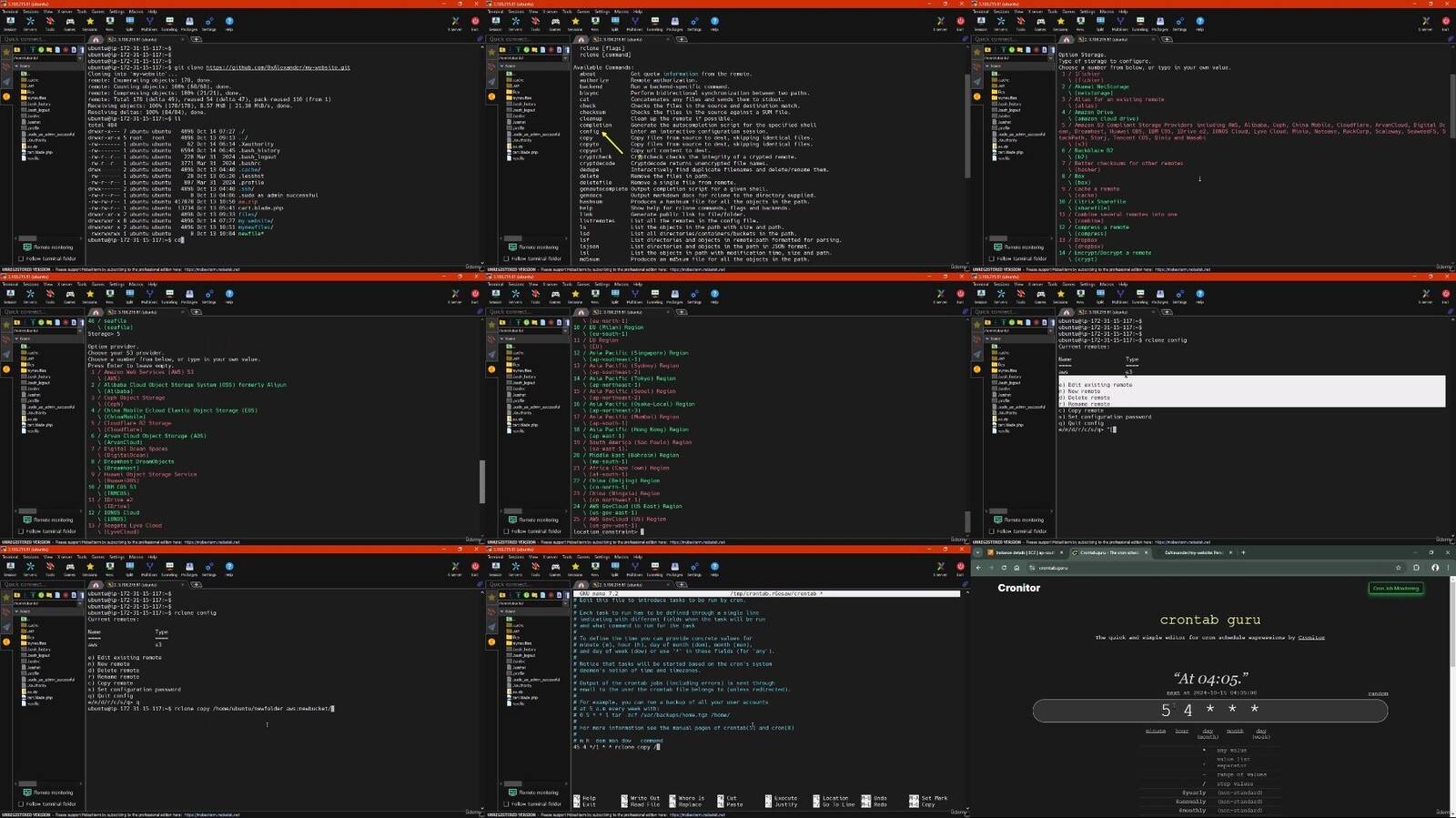
Task: Click github URL in git clone terminal
Action: [278, 67]
